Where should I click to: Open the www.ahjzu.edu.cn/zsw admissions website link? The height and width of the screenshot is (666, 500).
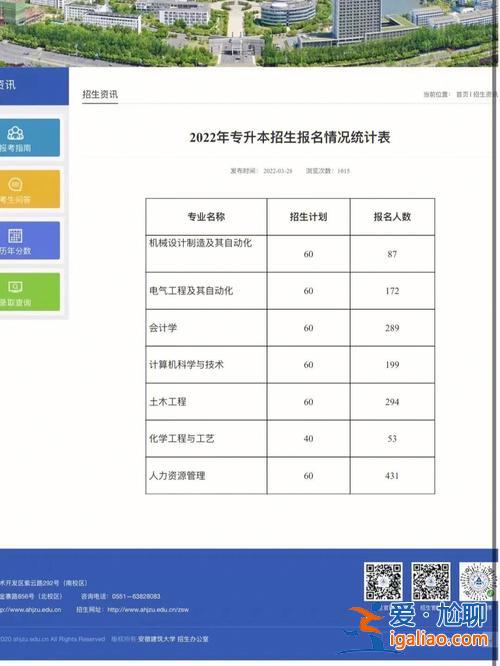(148, 610)
